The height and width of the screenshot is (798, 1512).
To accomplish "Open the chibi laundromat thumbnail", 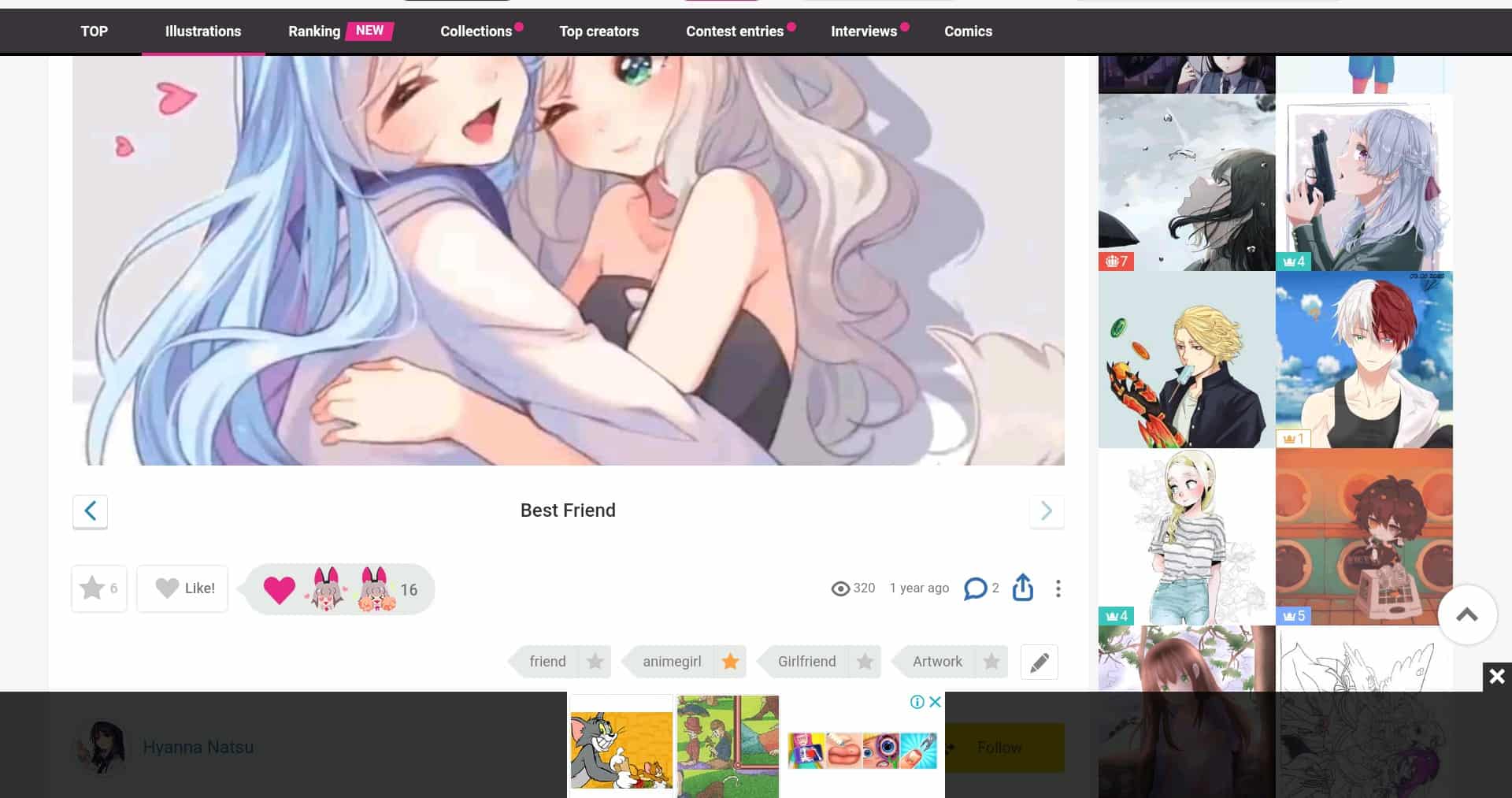I will click(1364, 537).
